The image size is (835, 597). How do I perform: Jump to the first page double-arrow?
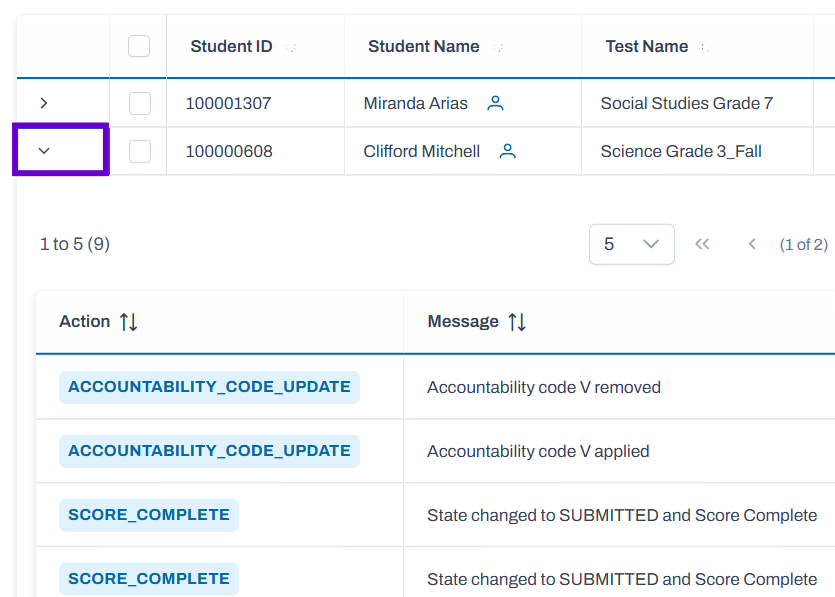(702, 244)
